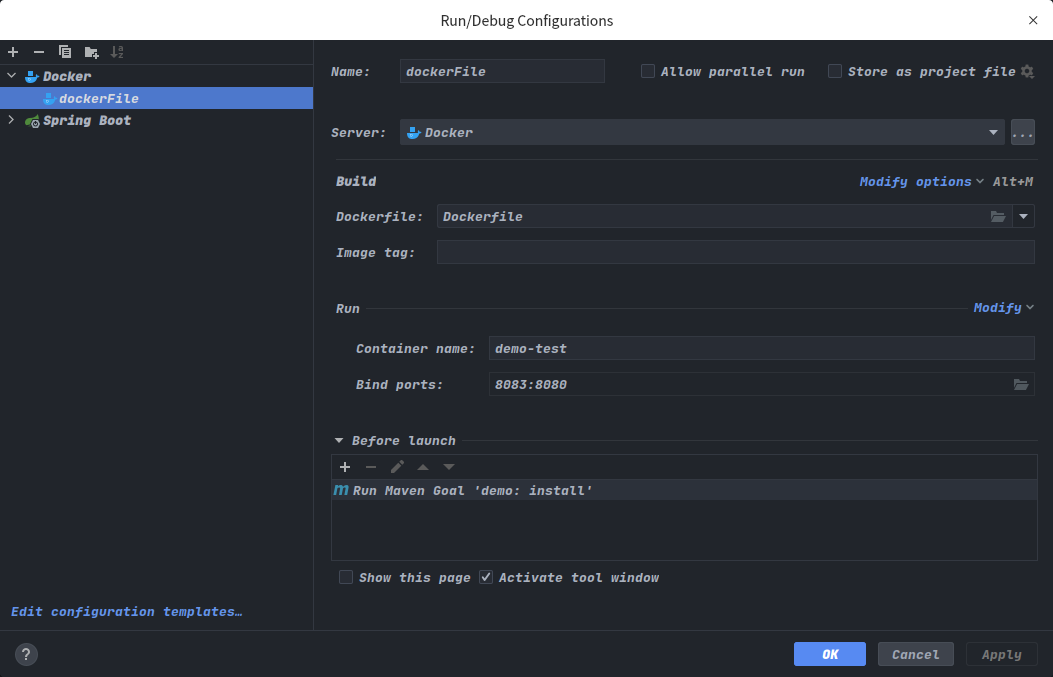Expand the Spring Boot tree node
1053x677 pixels.
tap(11, 120)
